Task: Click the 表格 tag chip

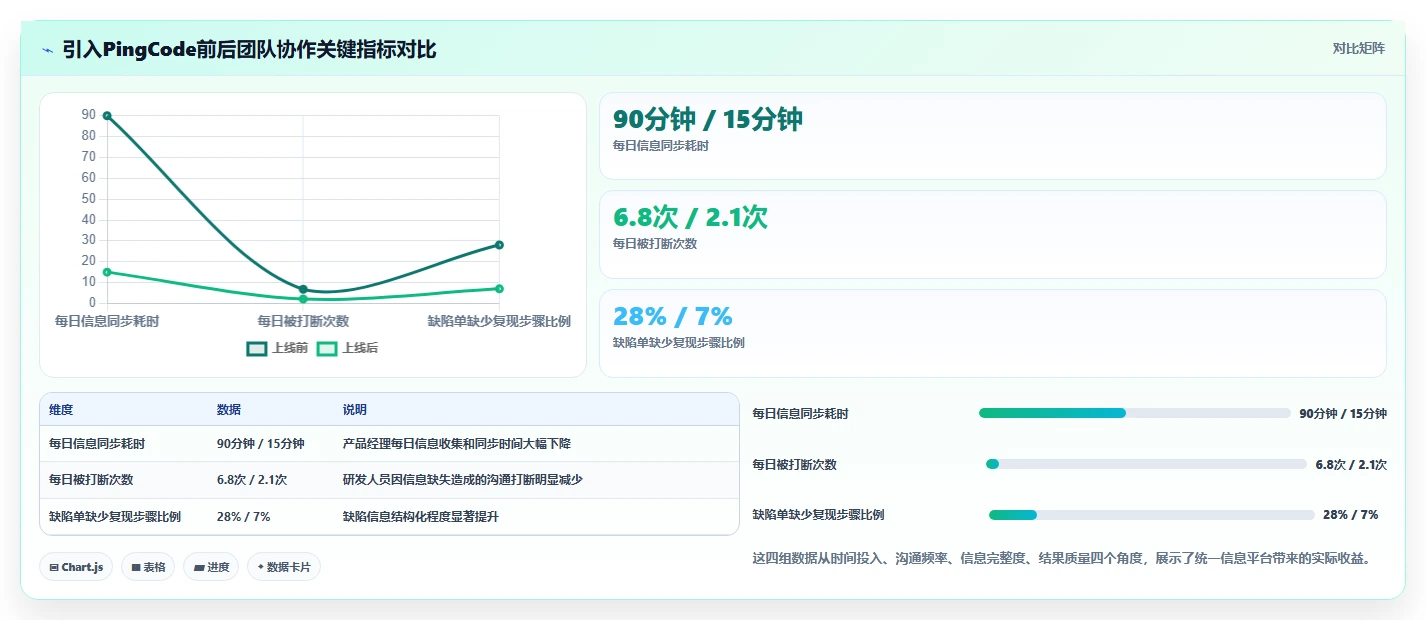Action: (148, 567)
